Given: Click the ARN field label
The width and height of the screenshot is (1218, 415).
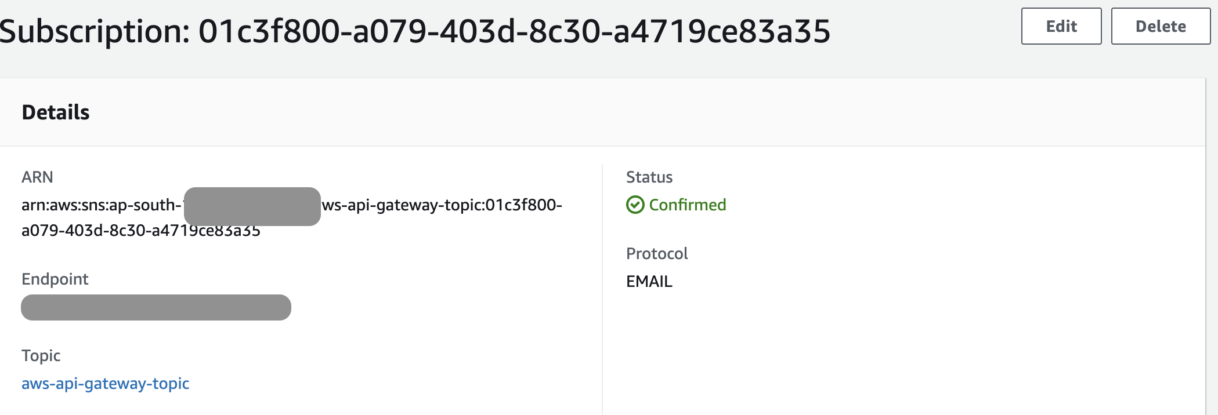Looking at the screenshot, I should click(x=36, y=177).
